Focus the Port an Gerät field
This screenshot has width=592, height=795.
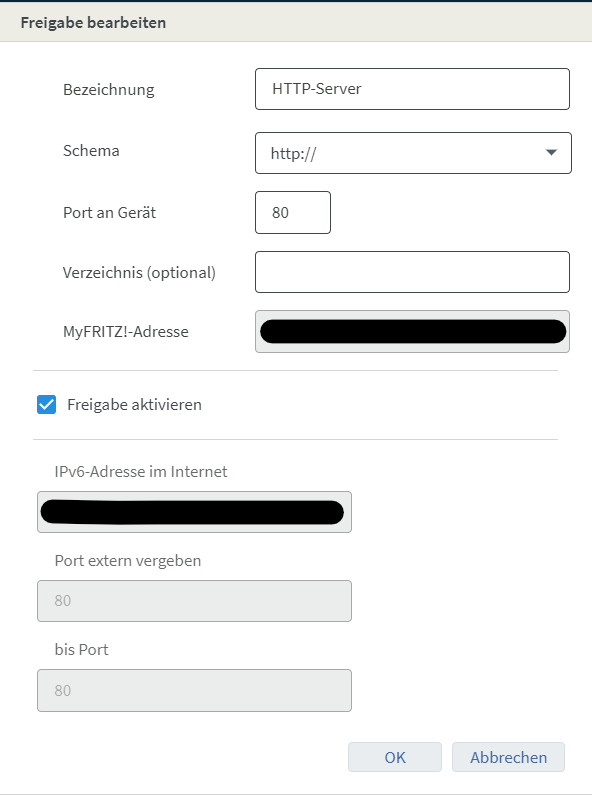293,212
